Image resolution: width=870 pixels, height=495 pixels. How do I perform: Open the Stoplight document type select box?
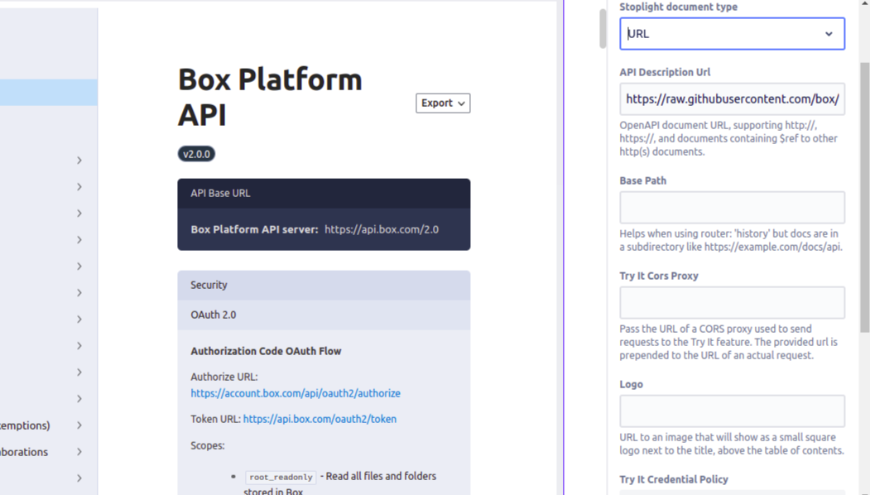731,34
